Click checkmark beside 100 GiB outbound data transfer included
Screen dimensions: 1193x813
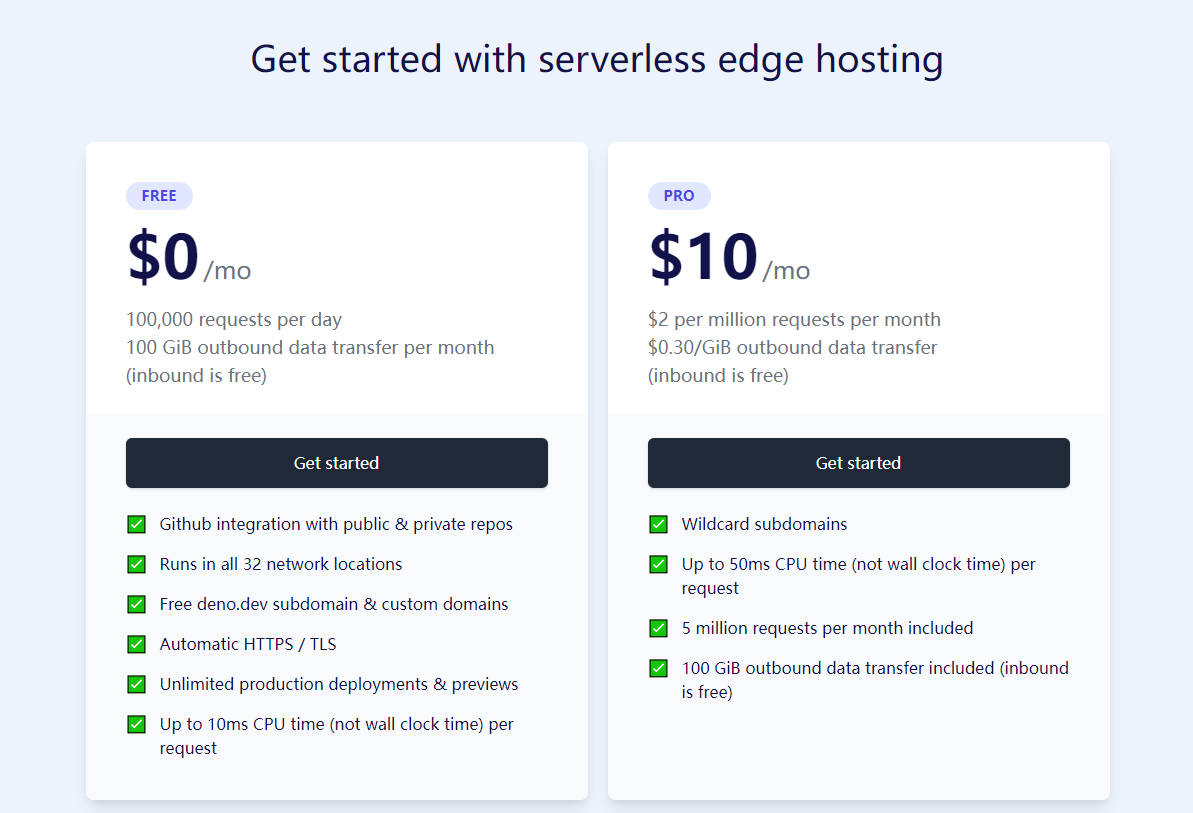click(x=659, y=668)
